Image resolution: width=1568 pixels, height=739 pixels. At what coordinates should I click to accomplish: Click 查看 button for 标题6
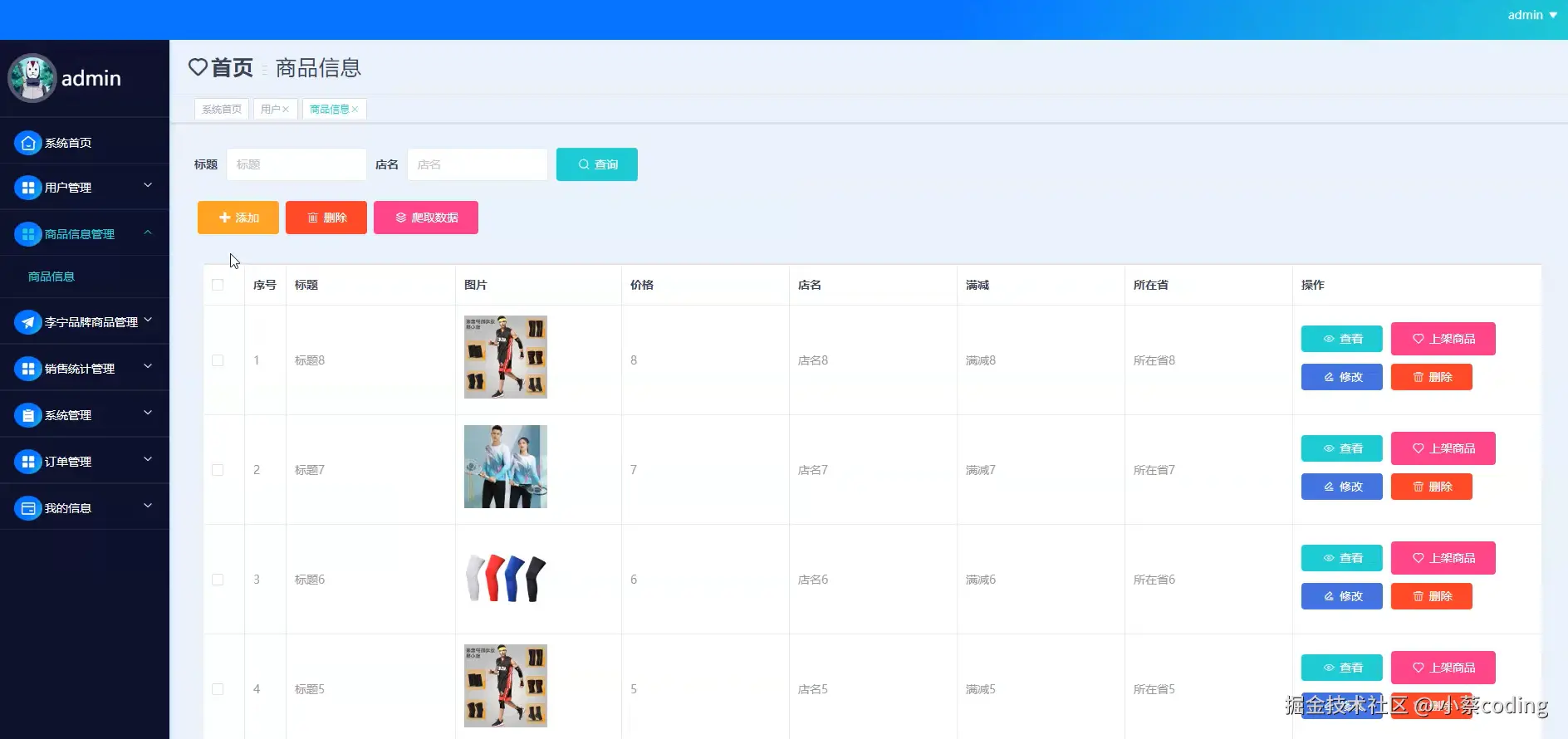(x=1342, y=558)
